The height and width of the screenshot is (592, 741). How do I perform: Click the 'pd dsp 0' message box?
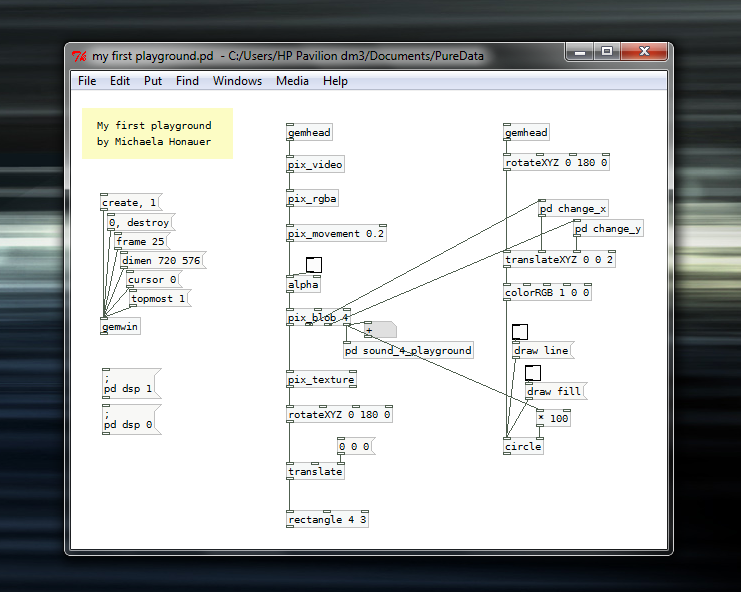128,420
